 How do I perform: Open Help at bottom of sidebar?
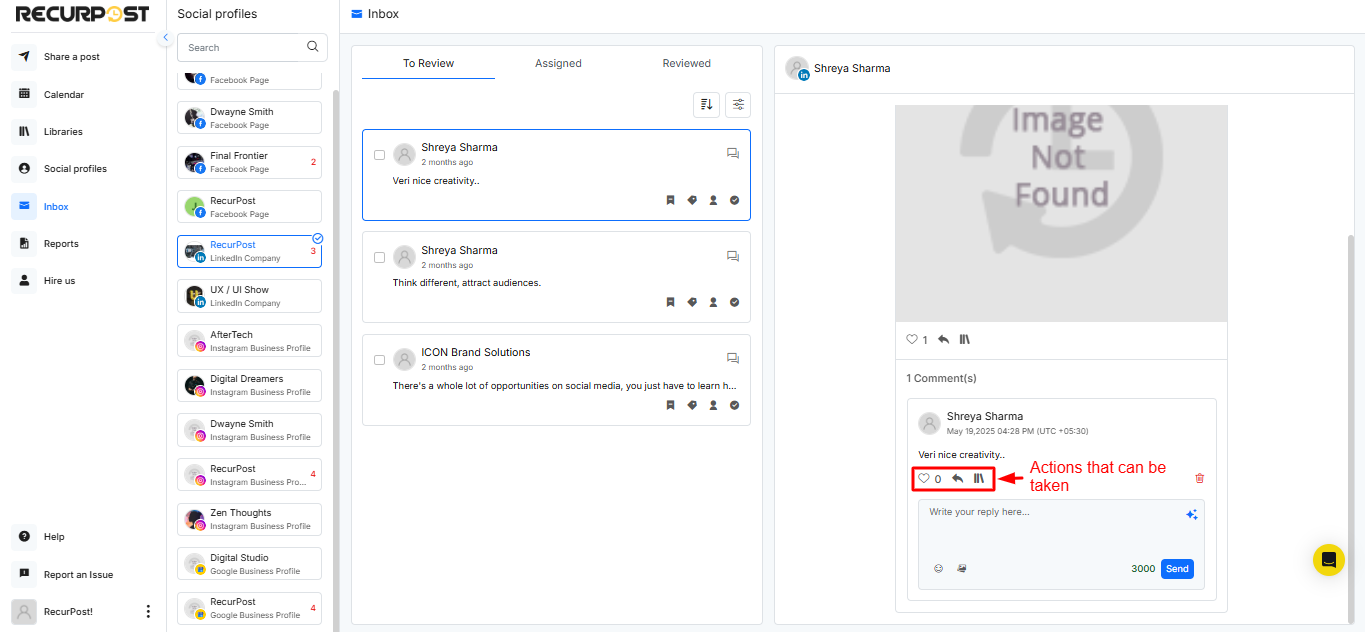(54, 537)
